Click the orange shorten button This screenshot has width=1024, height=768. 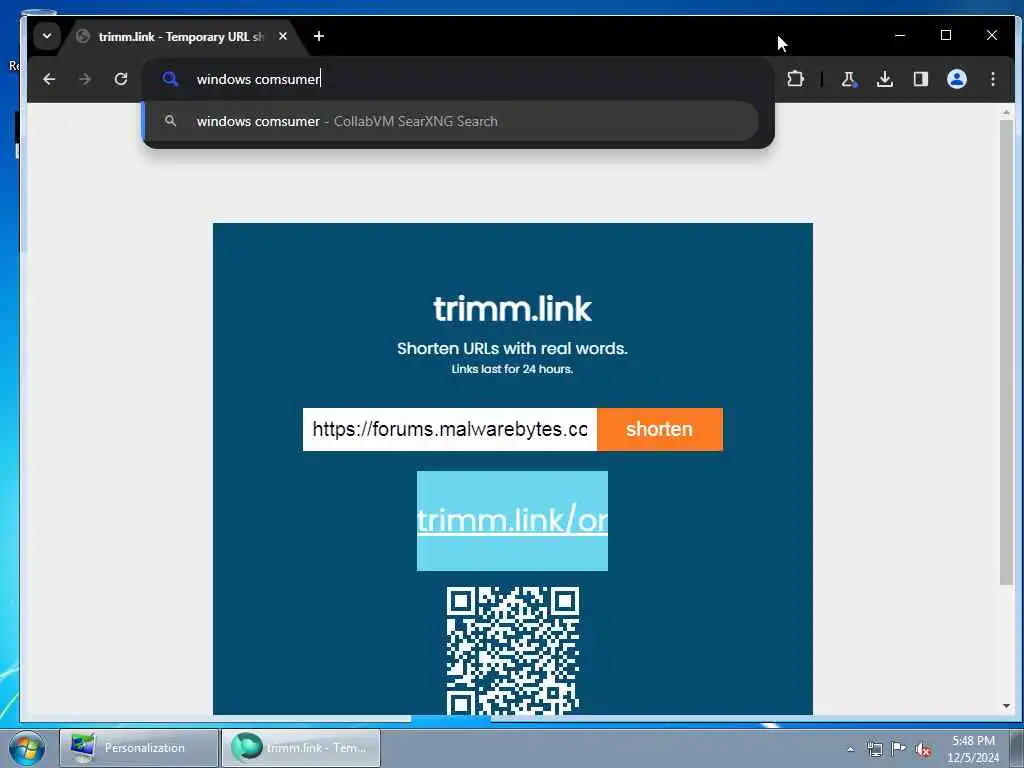[x=660, y=429]
